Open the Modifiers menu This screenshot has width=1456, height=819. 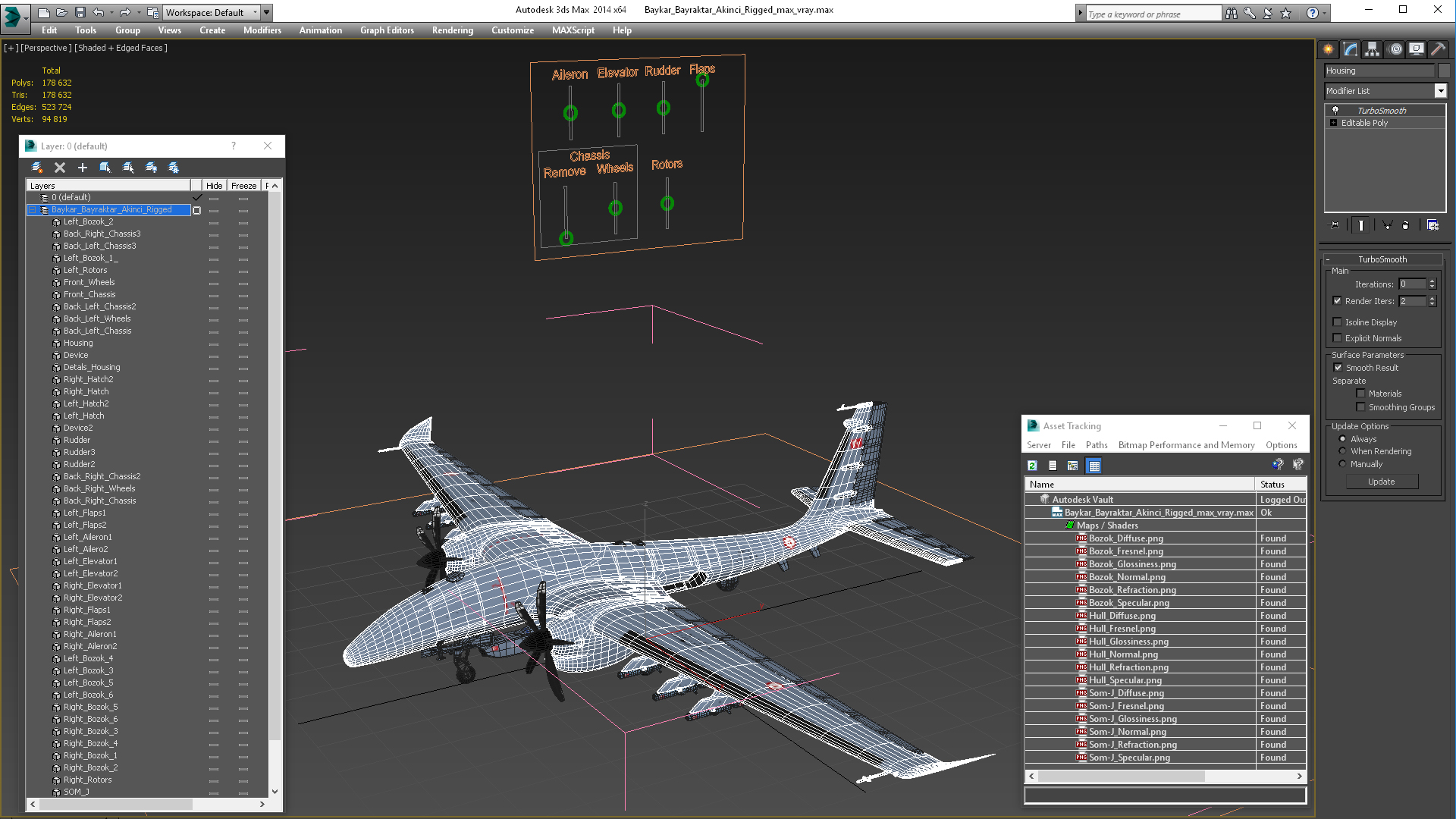click(262, 30)
